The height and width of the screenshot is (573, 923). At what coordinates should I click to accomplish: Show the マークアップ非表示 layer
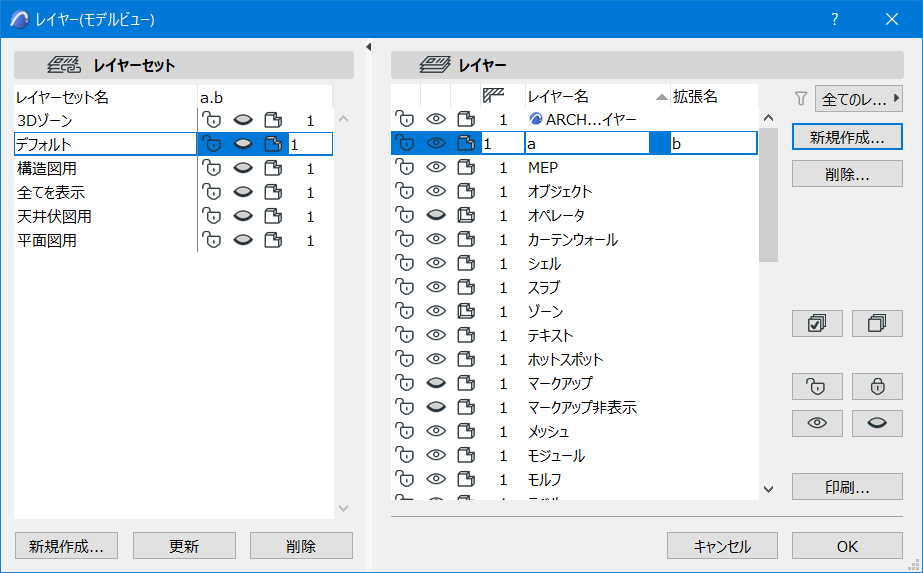pyautogui.click(x=436, y=408)
